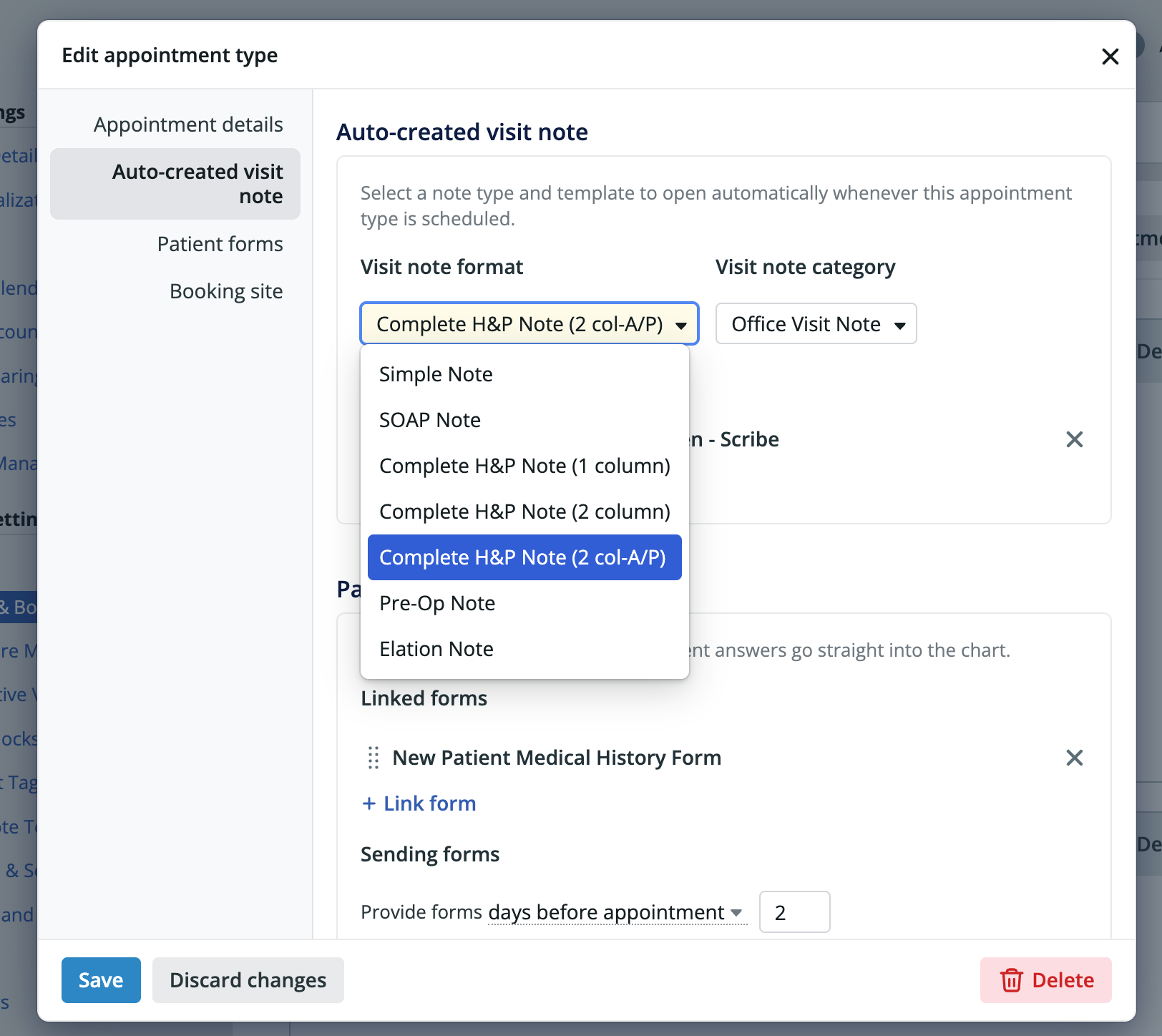Choose Pre-Op Note from the list
1162x1036 pixels.
pyautogui.click(x=524, y=603)
